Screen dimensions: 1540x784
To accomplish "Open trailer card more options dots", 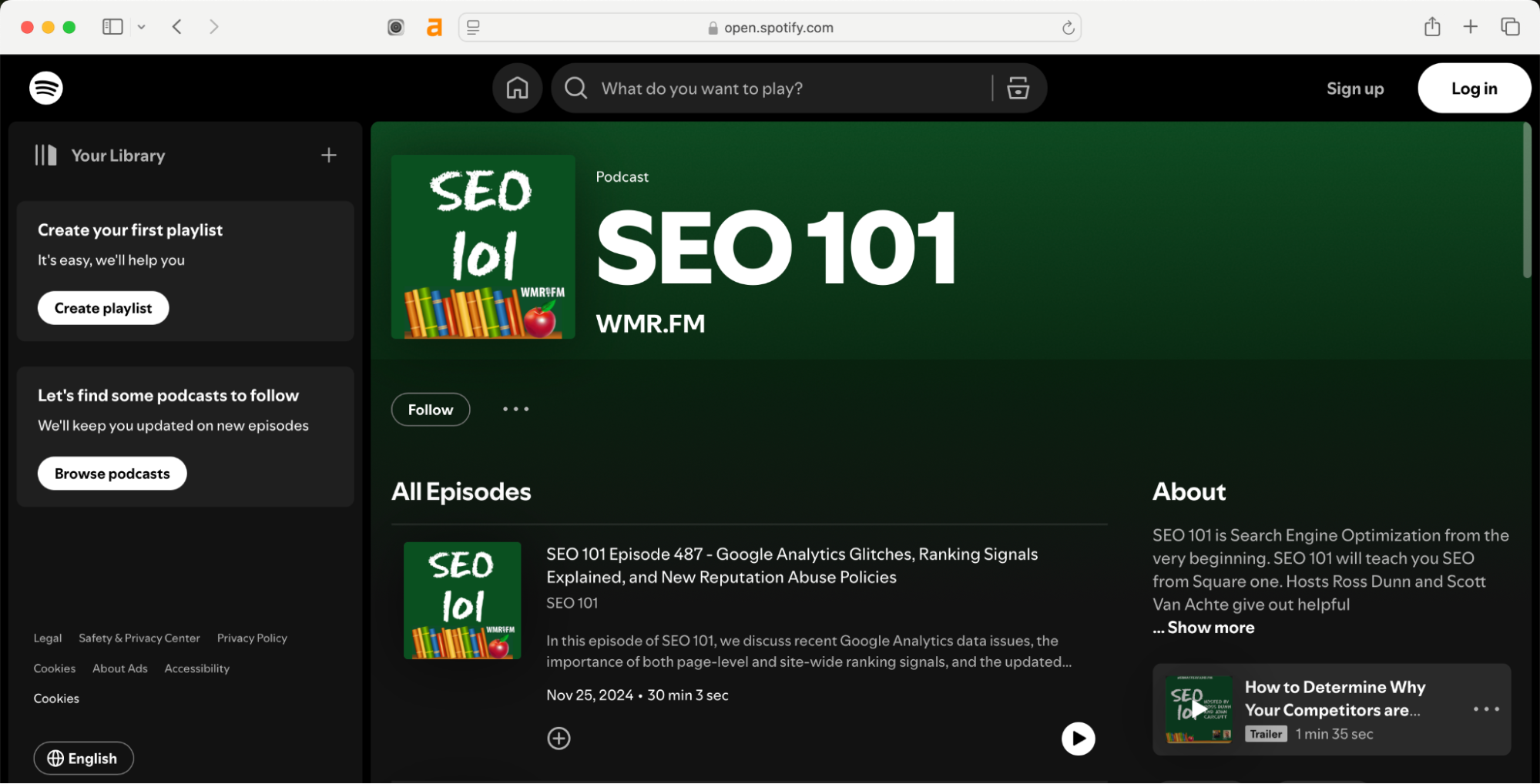I will tap(1486, 709).
